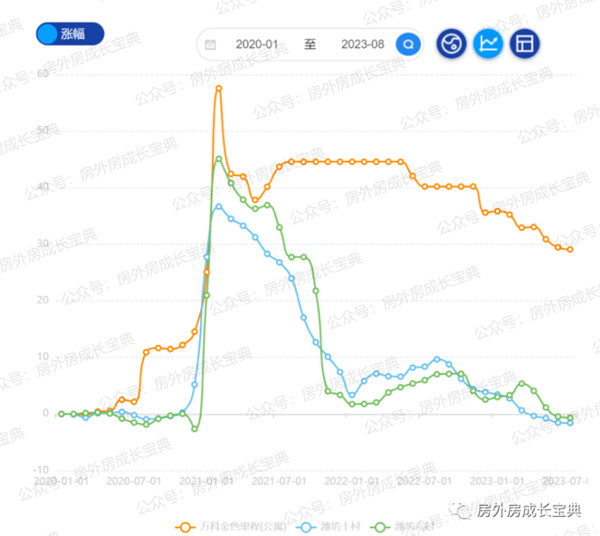
Task: Edit the start date field 2020-01
Action: (256, 44)
